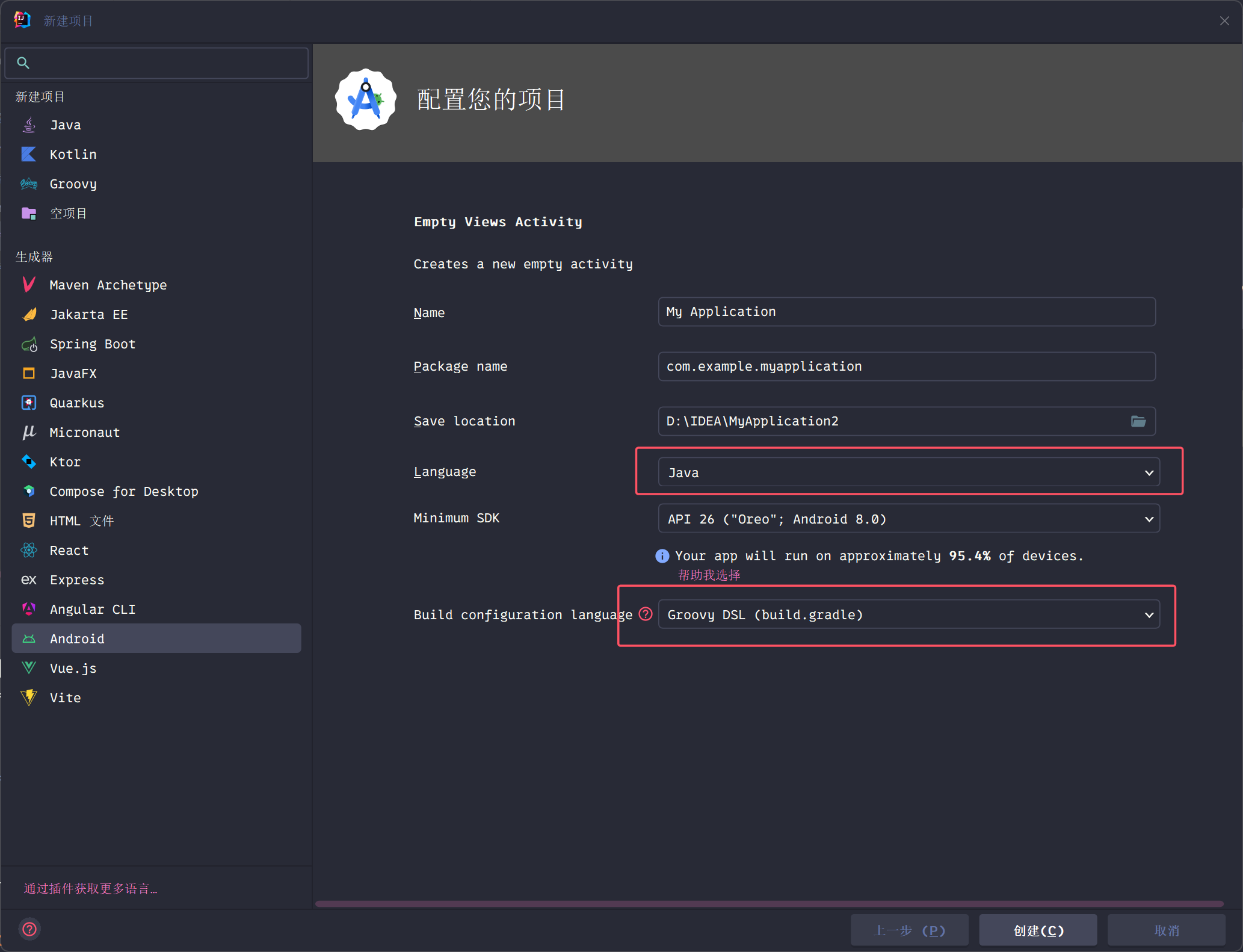Open the Language dropdown showing Java
Screen dimensions: 1243x952
pyautogui.click(x=908, y=472)
